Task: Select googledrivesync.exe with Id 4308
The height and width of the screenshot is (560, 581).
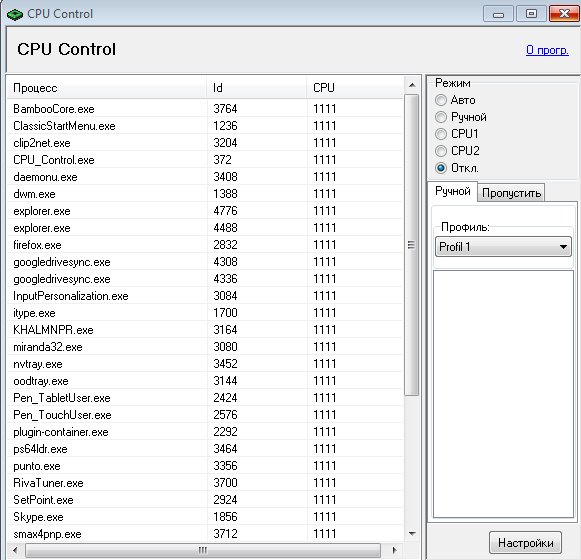Action: (205, 262)
